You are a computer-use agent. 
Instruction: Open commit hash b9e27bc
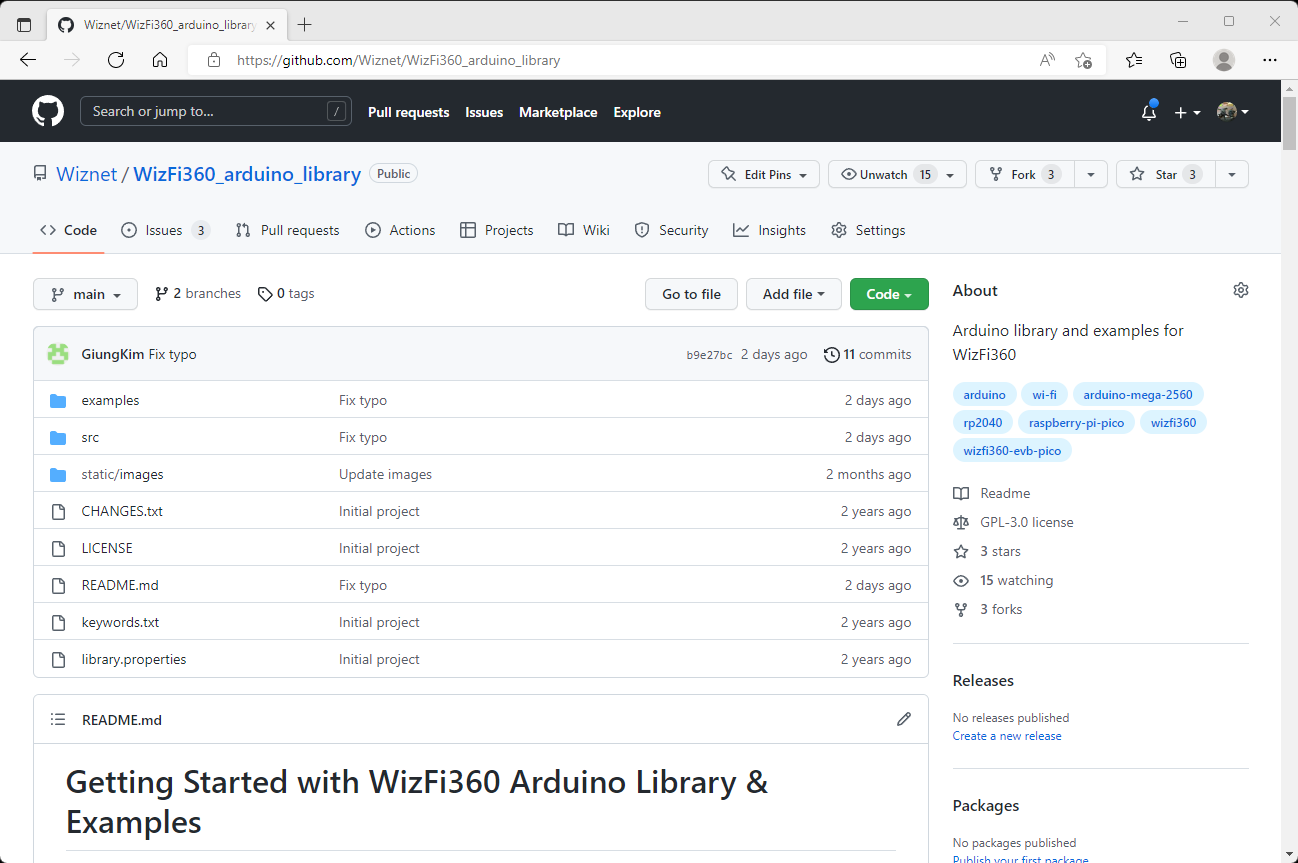pos(709,355)
